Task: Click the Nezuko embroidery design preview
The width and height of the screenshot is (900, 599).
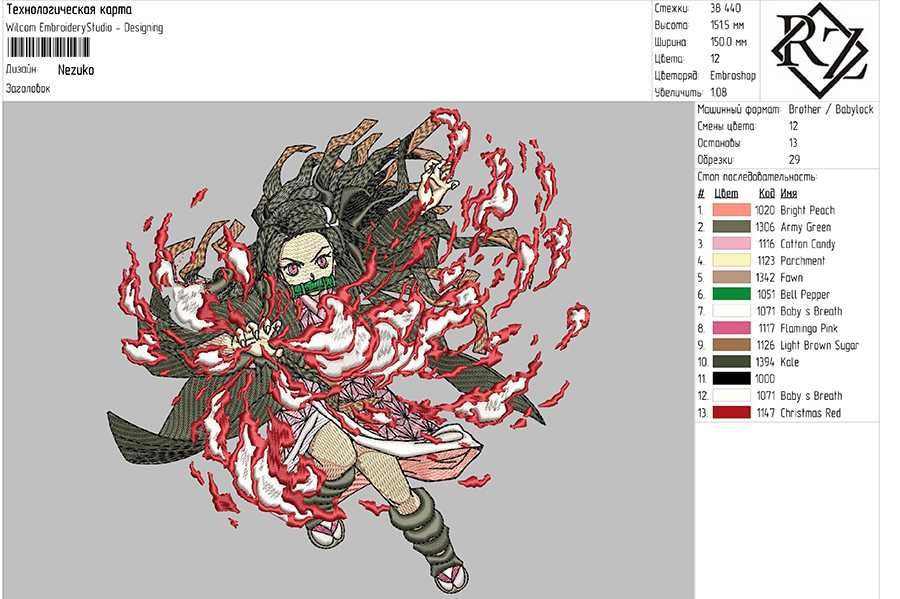Action: 349,350
